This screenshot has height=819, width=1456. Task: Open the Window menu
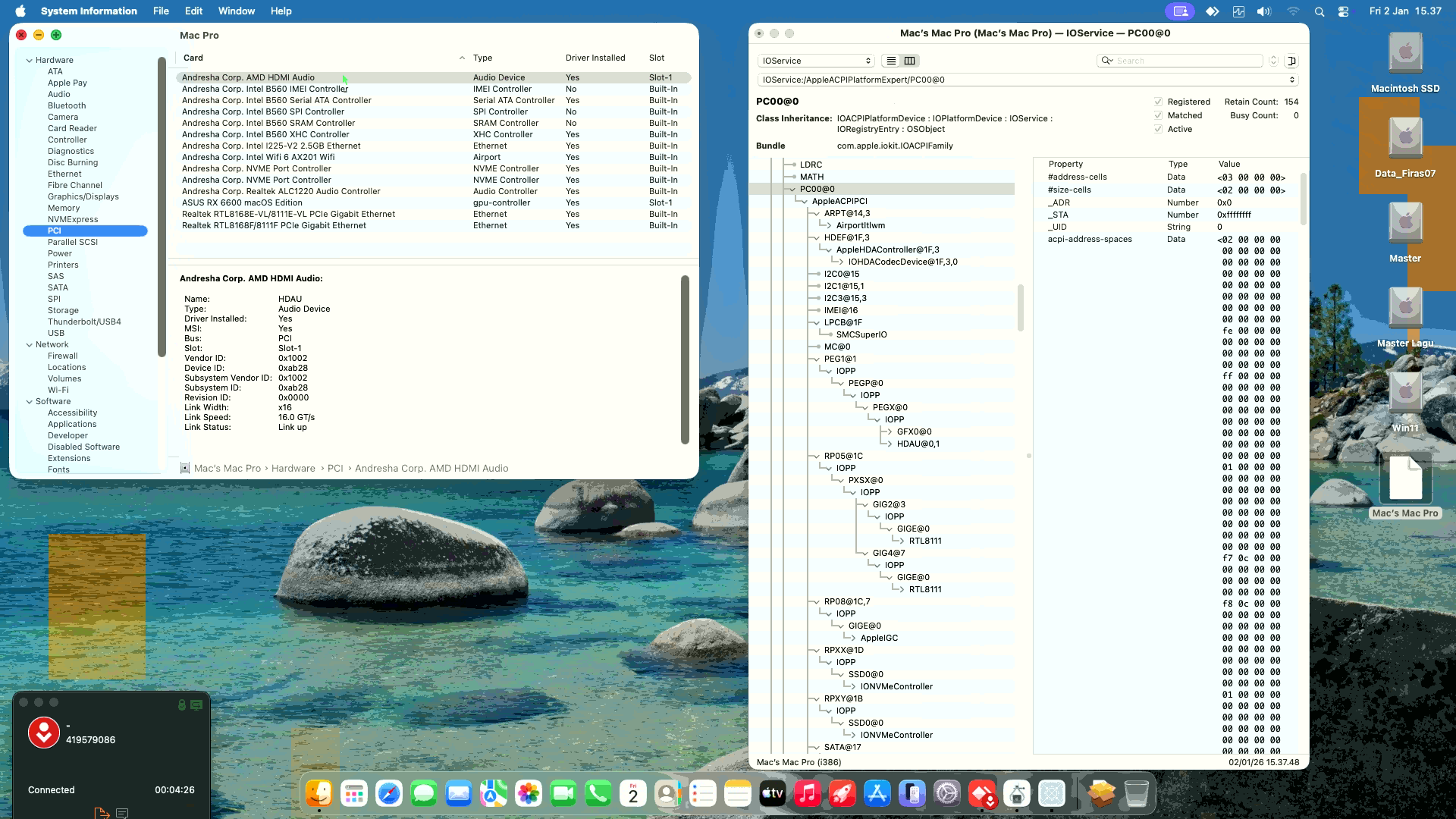tap(237, 11)
